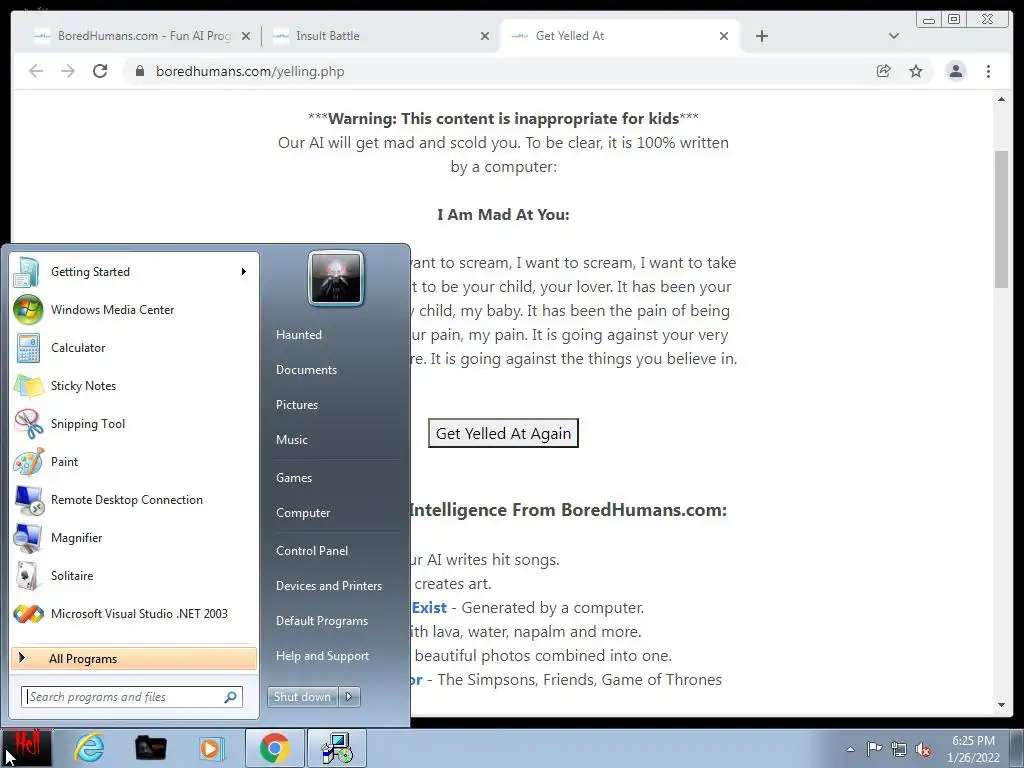Open Chrome three-dot menu
The image size is (1024, 768).
pyautogui.click(x=988, y=71)
